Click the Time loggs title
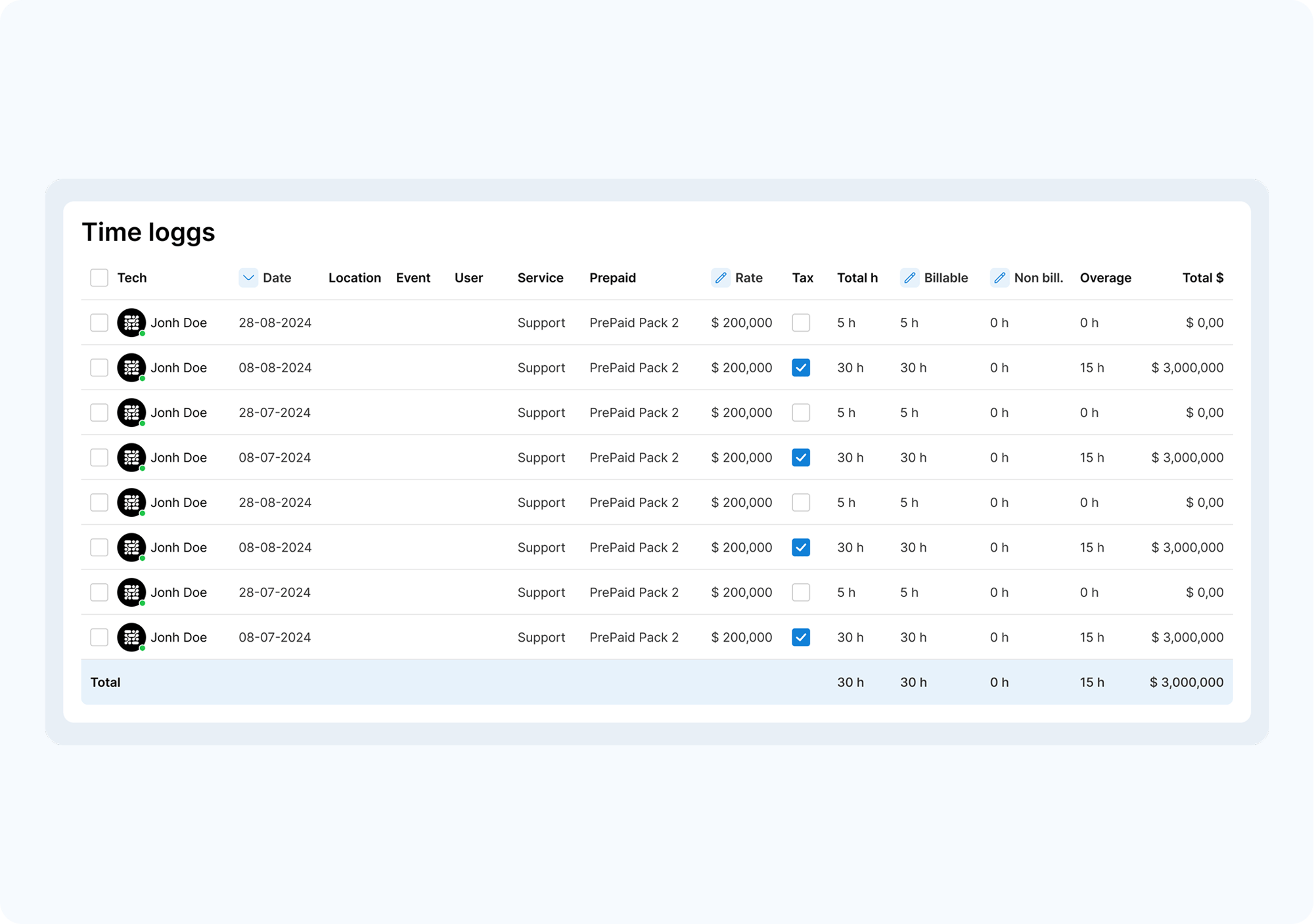 coord(148,232)
